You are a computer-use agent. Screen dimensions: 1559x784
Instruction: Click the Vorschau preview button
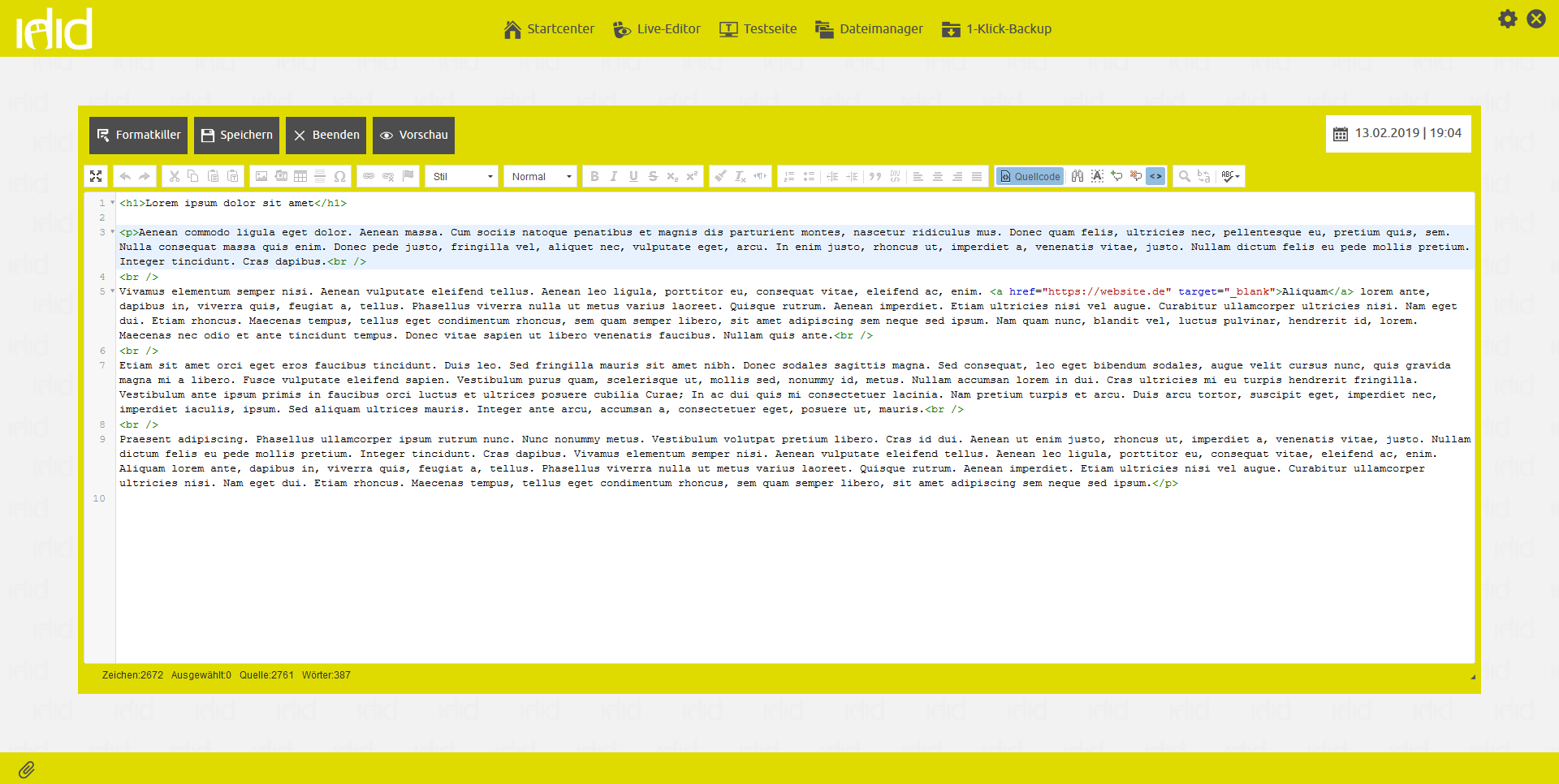pos(413,136)
